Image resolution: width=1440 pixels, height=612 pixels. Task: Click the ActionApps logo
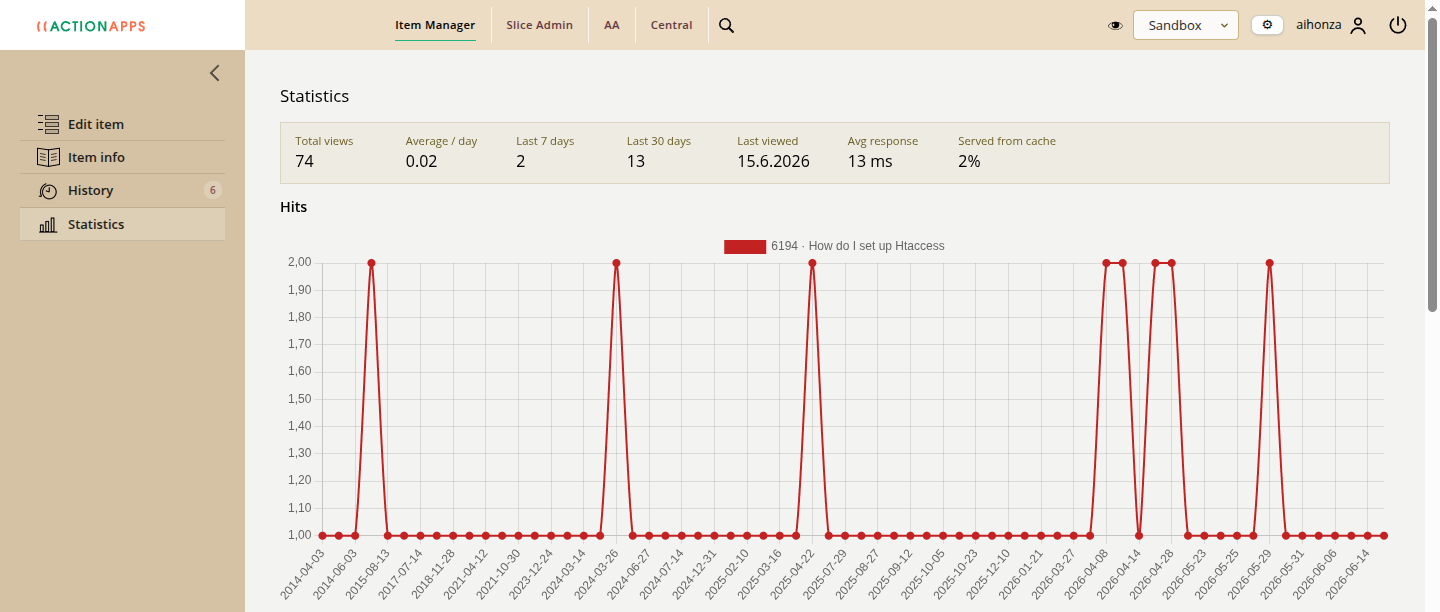(91, 26)
